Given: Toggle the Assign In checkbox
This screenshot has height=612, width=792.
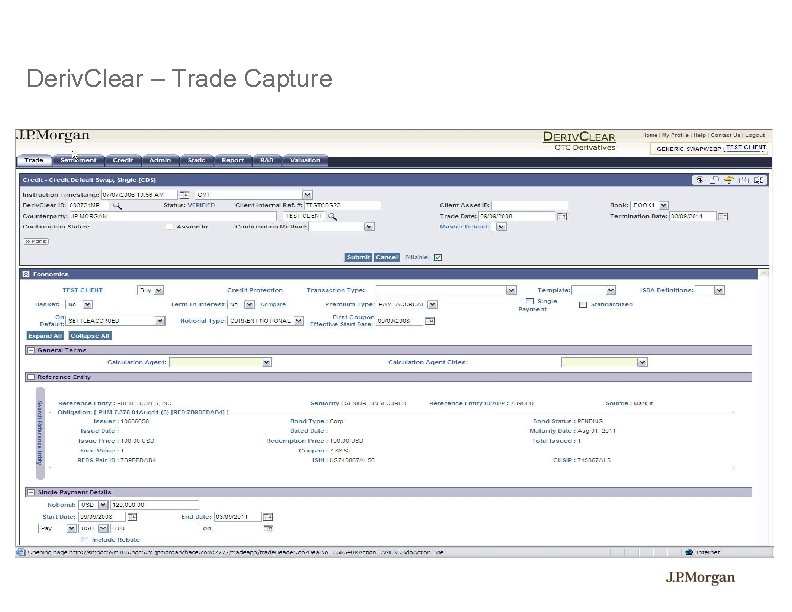Looking at the screenshot, I should click(170, 227).
